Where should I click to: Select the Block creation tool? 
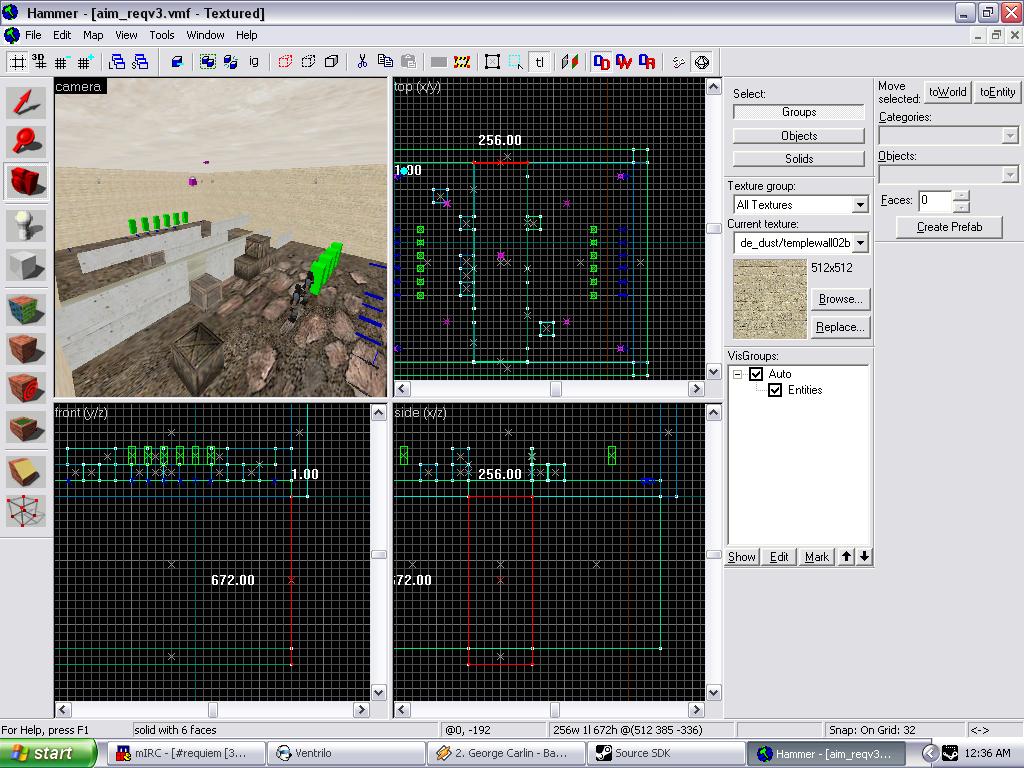27,266
